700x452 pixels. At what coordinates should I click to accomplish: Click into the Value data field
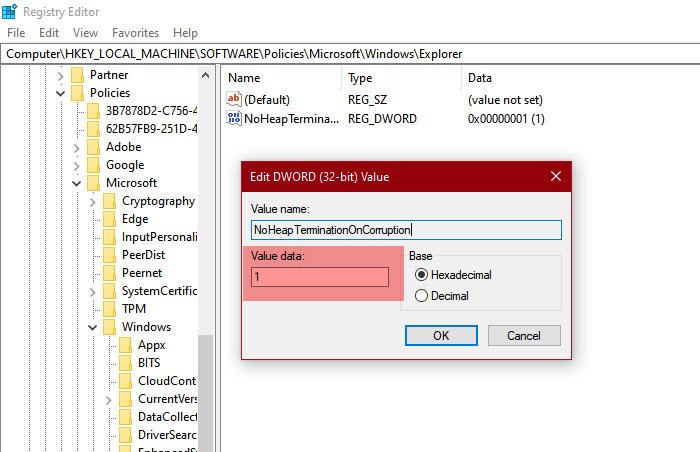point(320,277)
